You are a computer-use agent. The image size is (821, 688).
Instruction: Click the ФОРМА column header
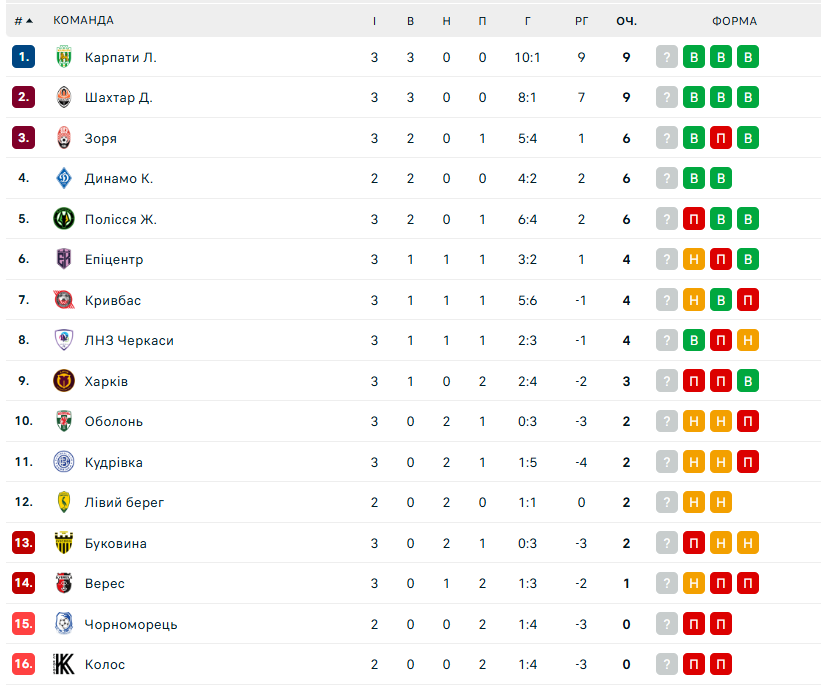pyautogui.click(x=734, y=21)
